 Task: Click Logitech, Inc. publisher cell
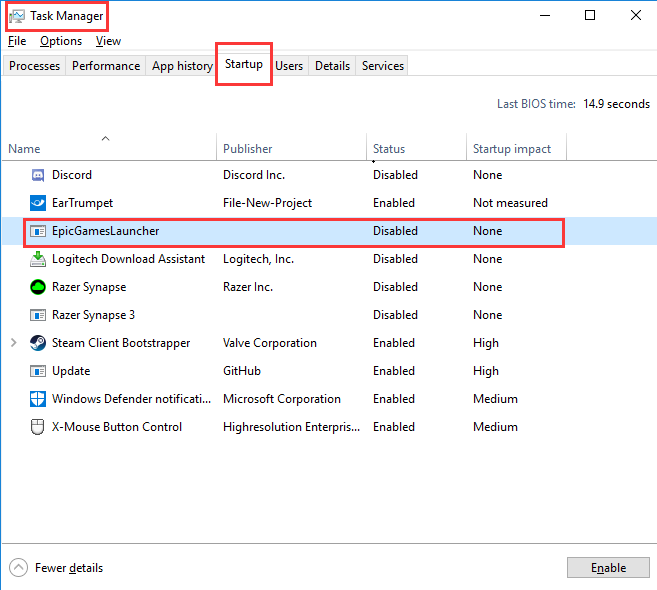pyautogui.click(x=259, y=259)
